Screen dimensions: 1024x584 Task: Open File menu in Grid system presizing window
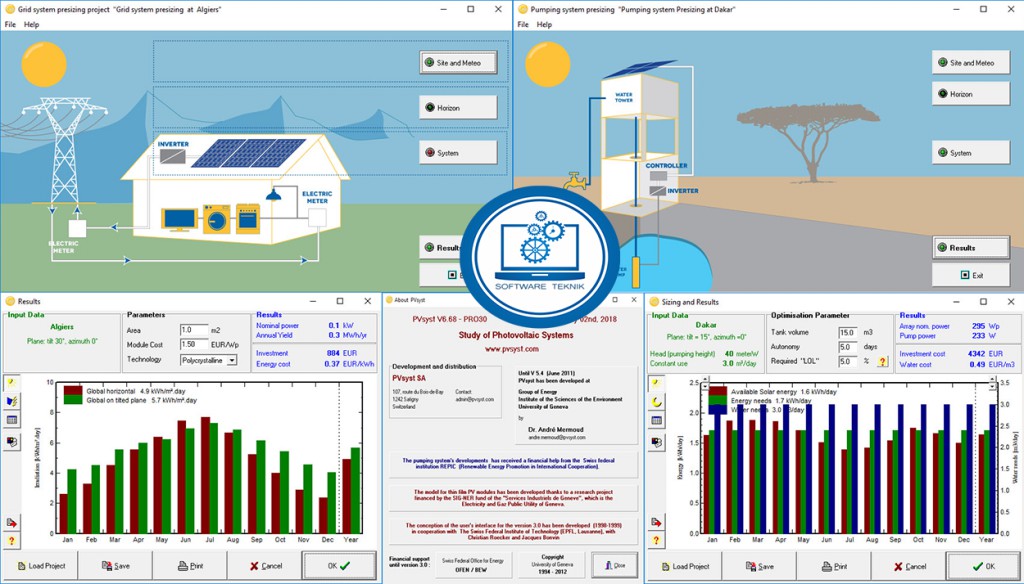pyautogui.click(x=10, y=24)
